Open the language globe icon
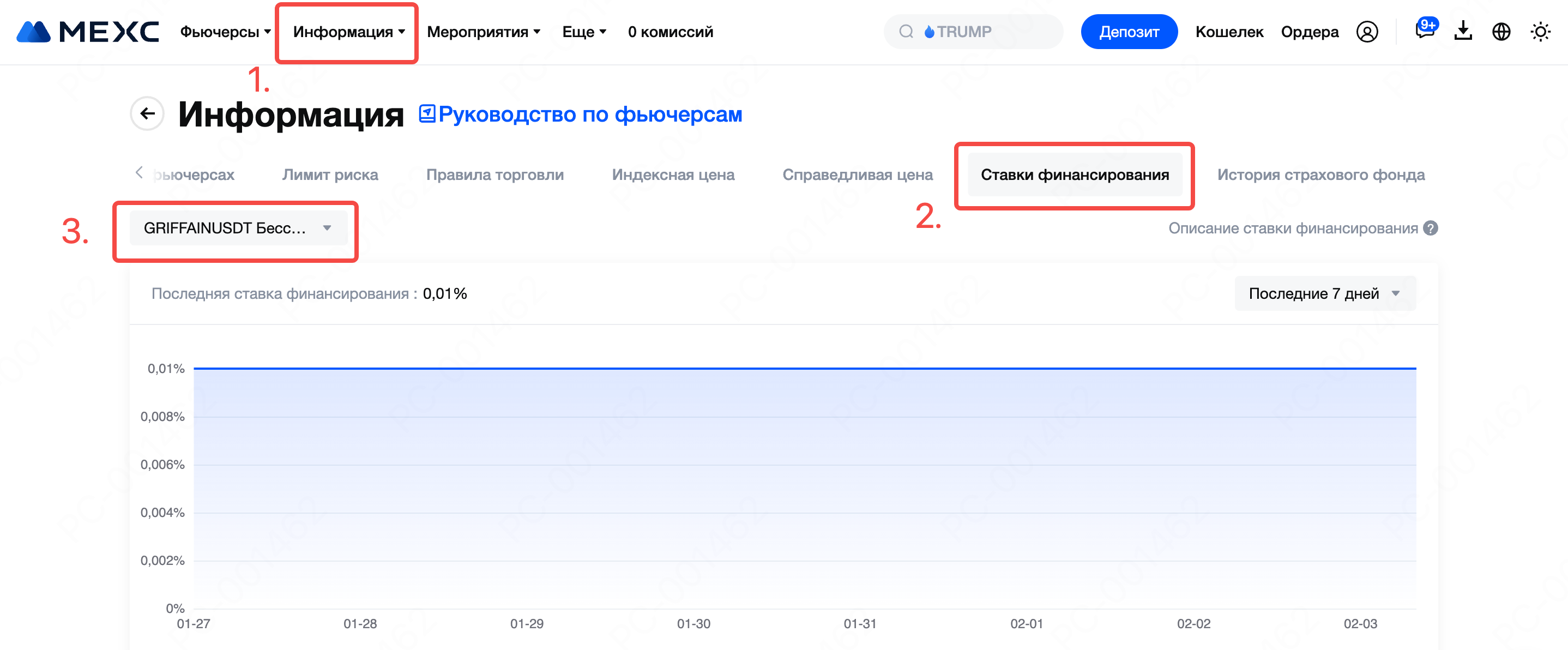The width and height of the screenshot is (1568, 650). (x=1501, y=32)
